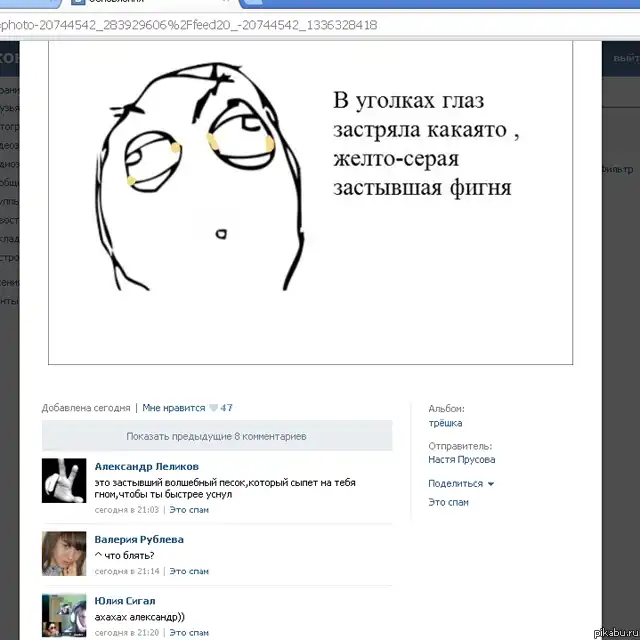The width and height of the screenshot is (640, 640).
Task: Mark Валерия Рублева's comment as spam
Action: [189, 571]
